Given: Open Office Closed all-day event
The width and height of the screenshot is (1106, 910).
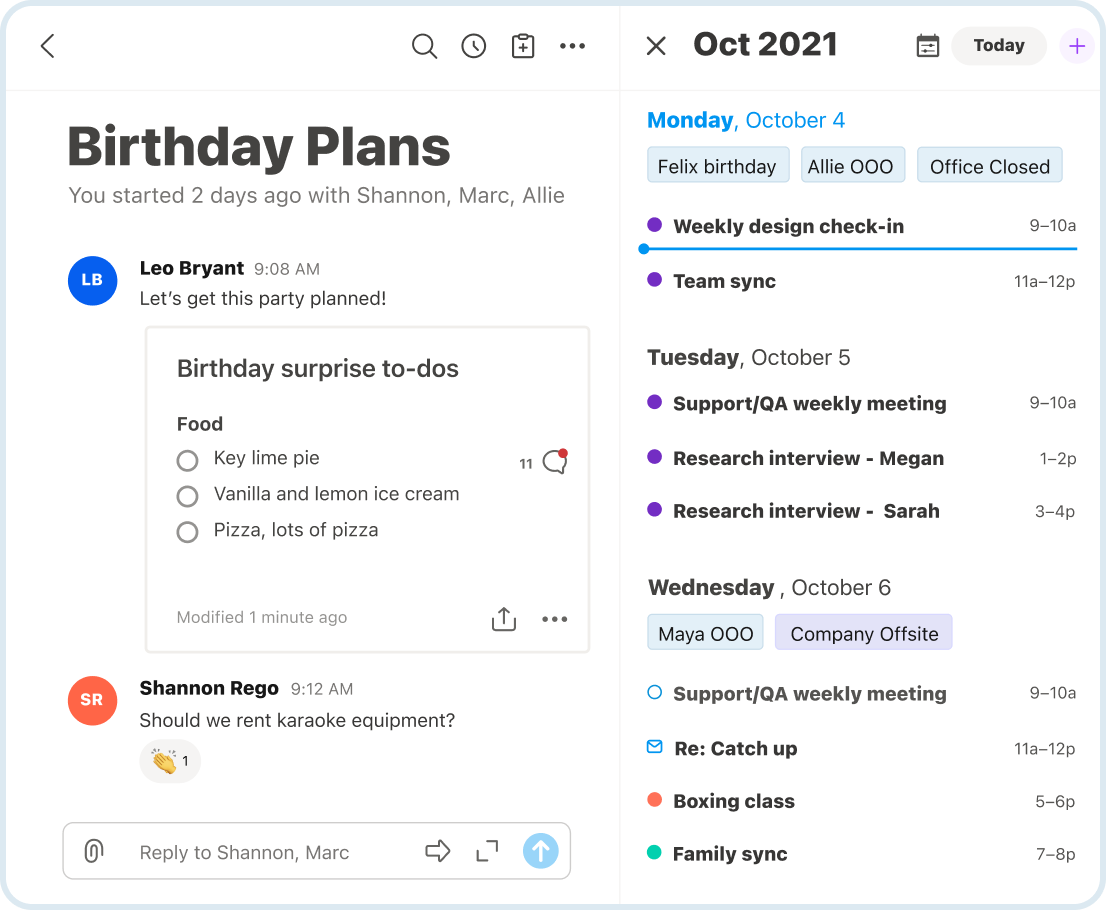Looking at the screenshot, I should click(x=989, y=165).
